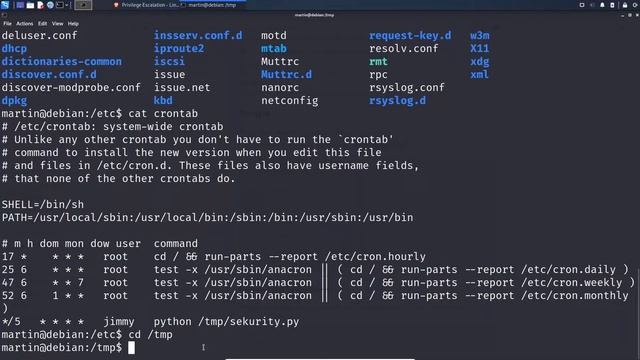Open the Help menu
Screen dimensions: 640x360
coord(73,24)
